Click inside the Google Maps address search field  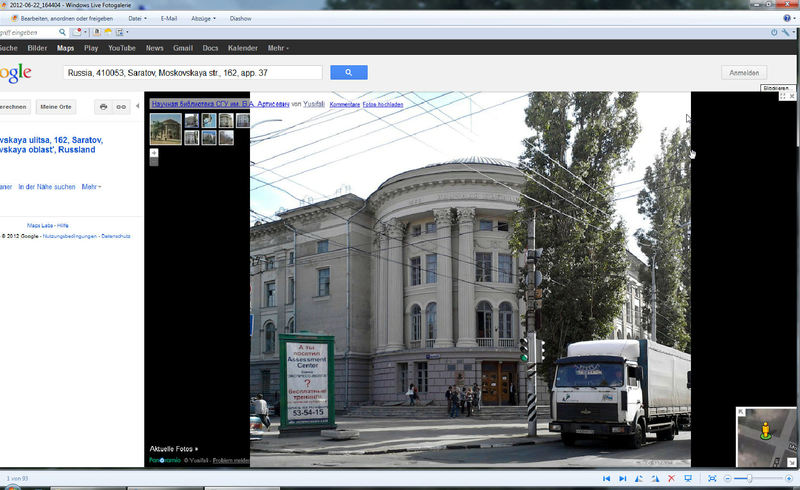point(192,73)
